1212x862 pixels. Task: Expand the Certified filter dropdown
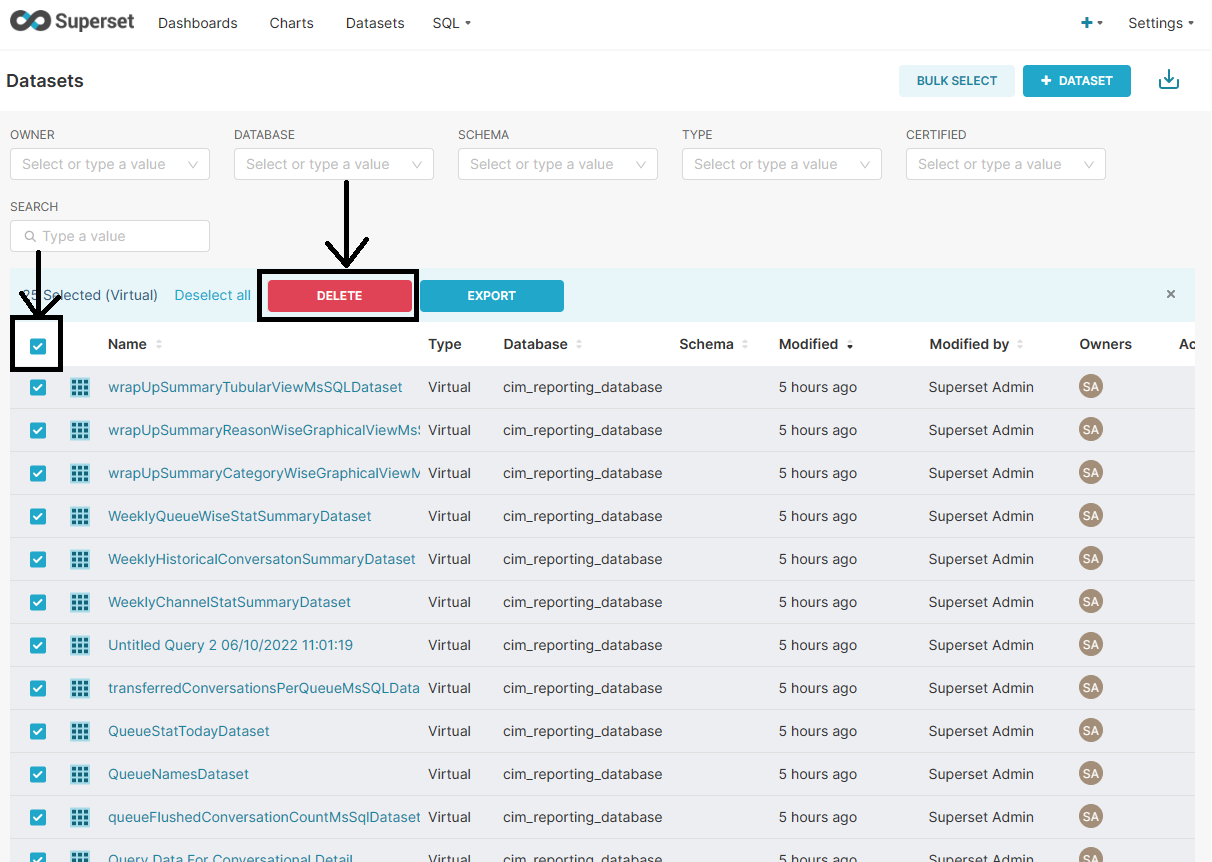(x=1006, y=165)
